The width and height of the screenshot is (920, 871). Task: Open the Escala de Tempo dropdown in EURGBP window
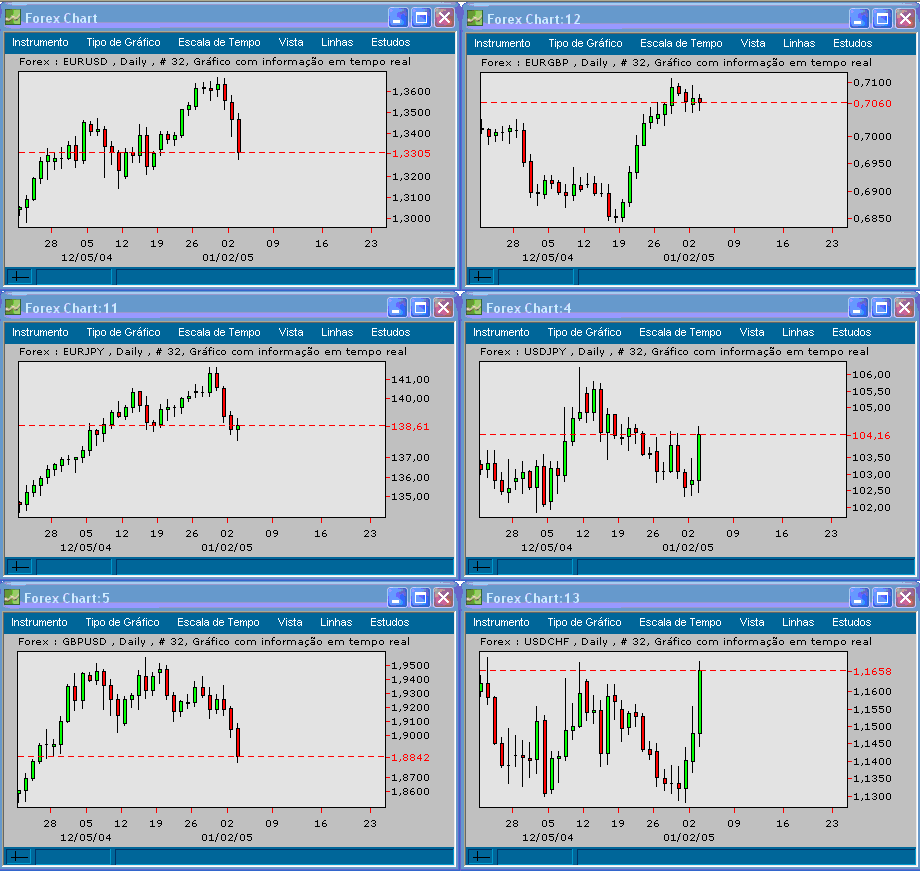681,43
